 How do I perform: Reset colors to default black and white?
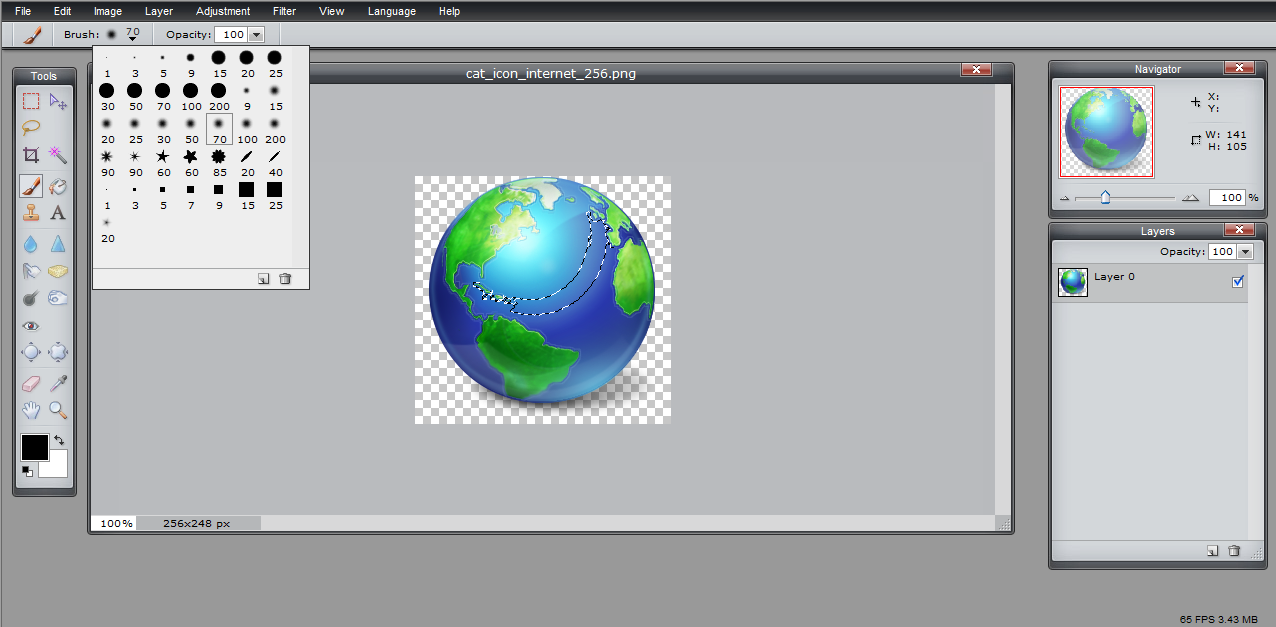tap(27, 471)
